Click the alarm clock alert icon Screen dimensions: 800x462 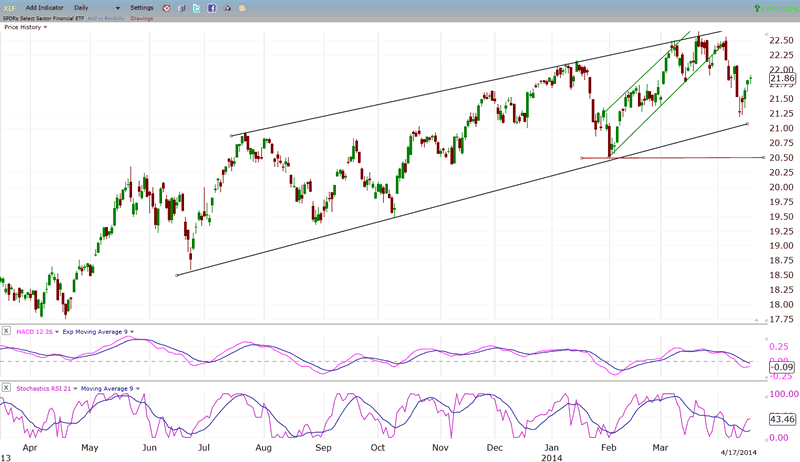167,8
